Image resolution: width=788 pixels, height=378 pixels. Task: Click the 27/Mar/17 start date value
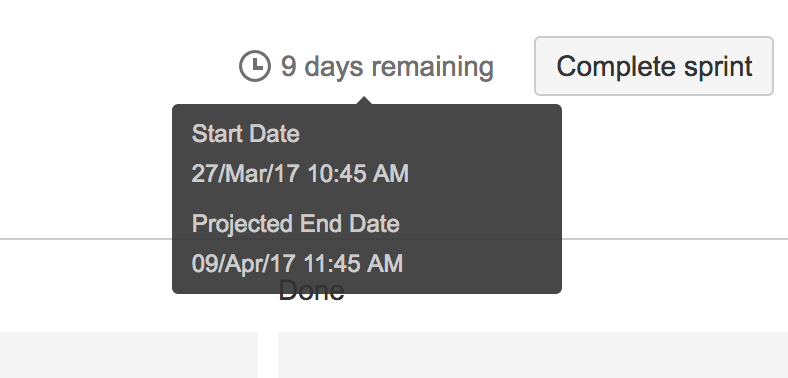300,174
